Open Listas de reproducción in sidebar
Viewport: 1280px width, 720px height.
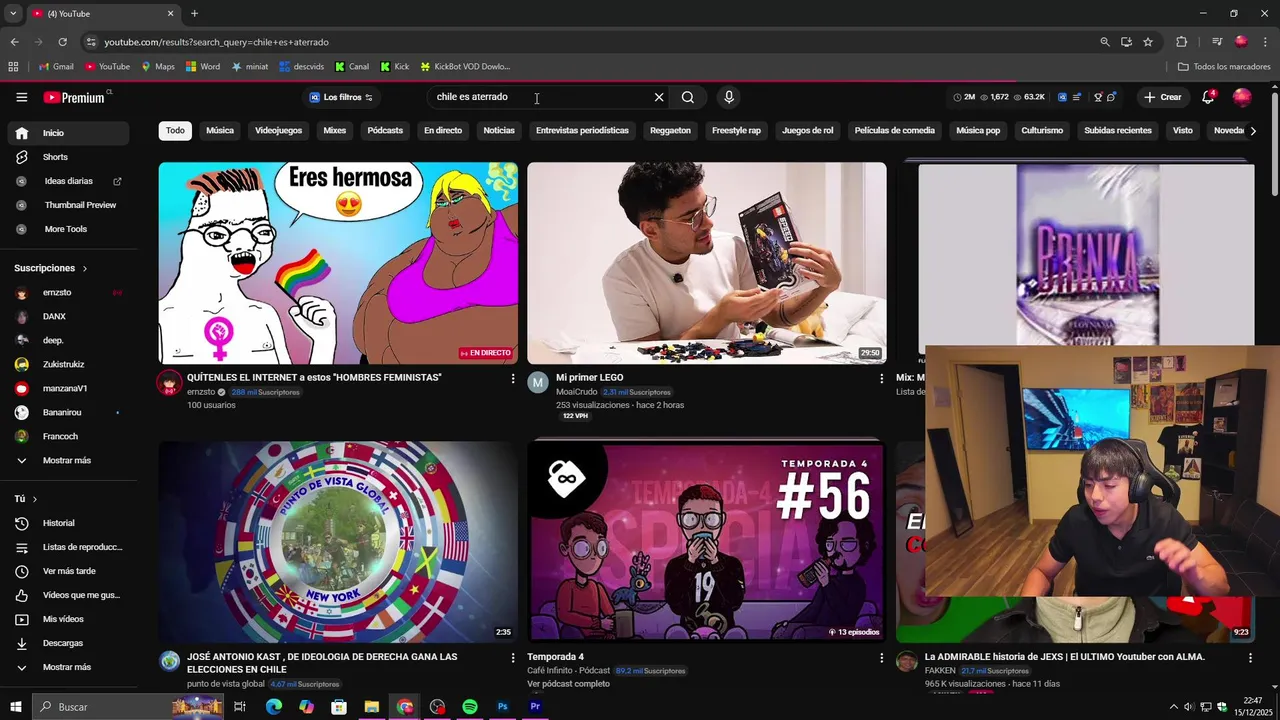click(x=68, y=547)
